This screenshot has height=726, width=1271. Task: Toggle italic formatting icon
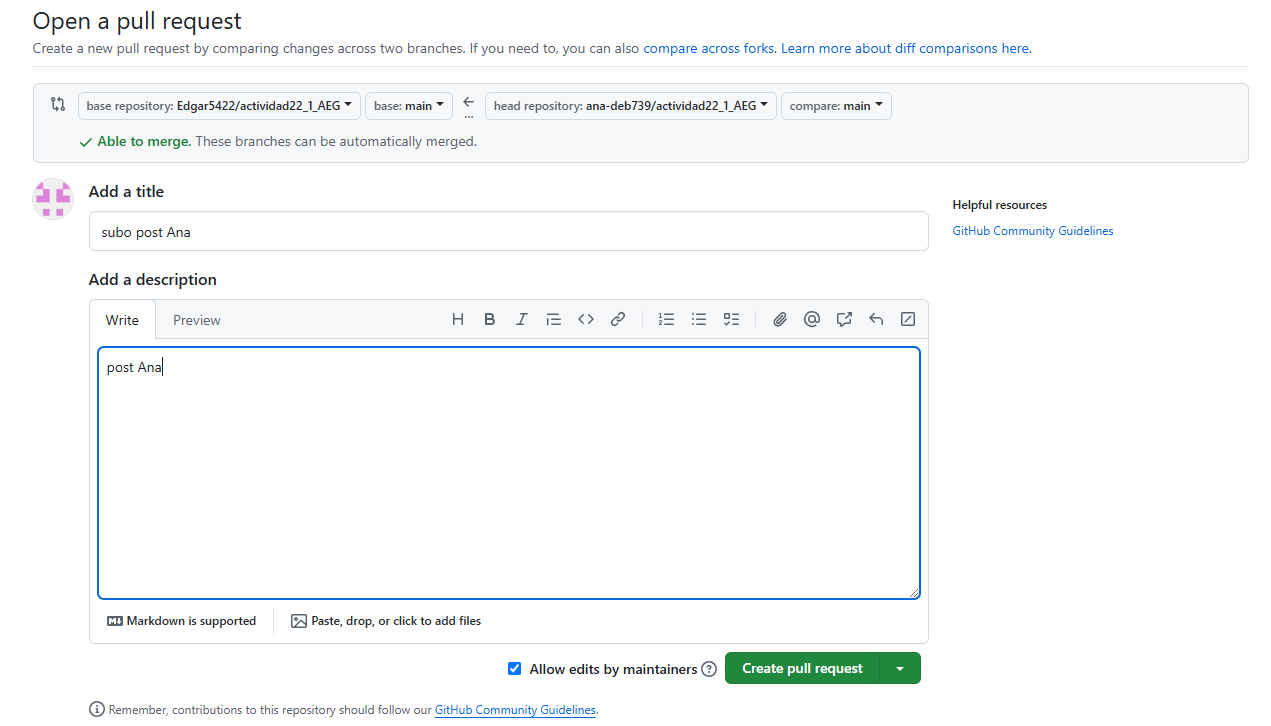click(x=521, y=319)
